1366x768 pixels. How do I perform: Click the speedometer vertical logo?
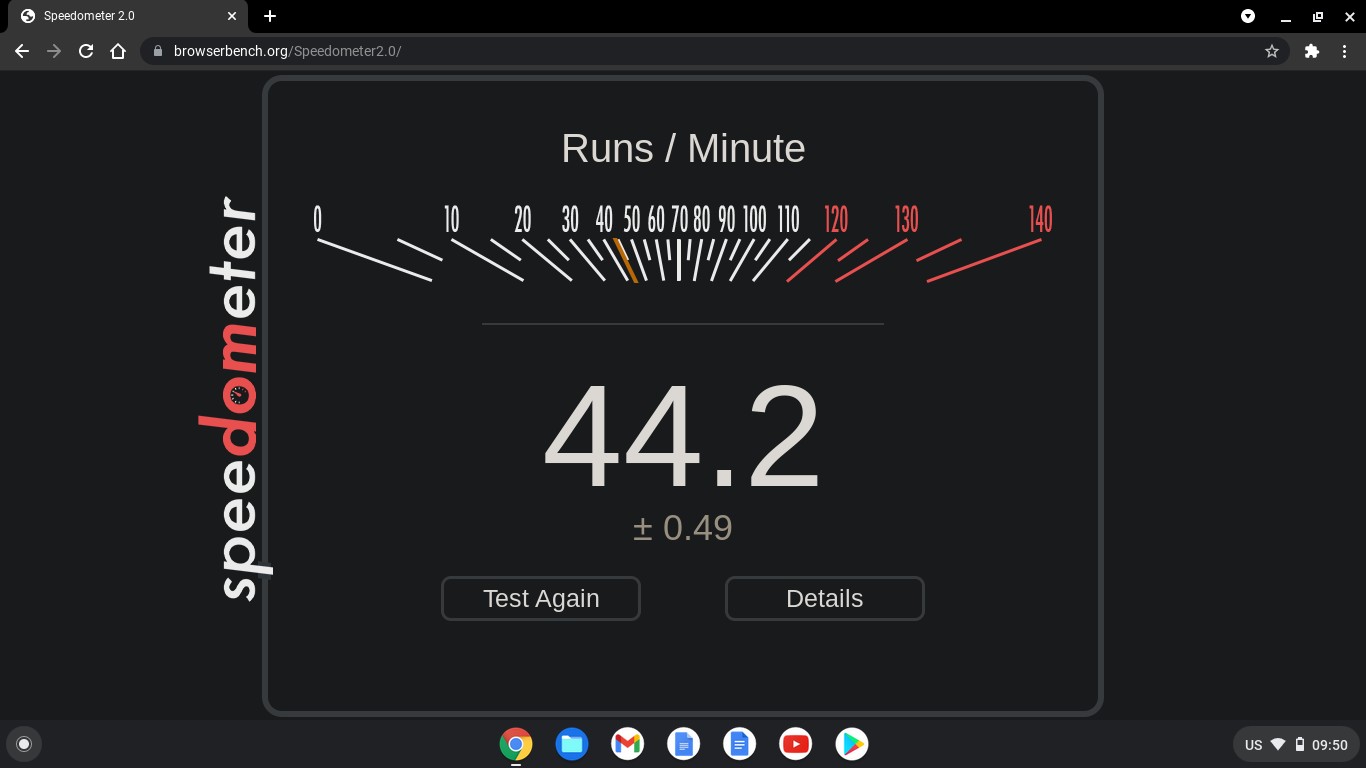click(x=238, y=399)
